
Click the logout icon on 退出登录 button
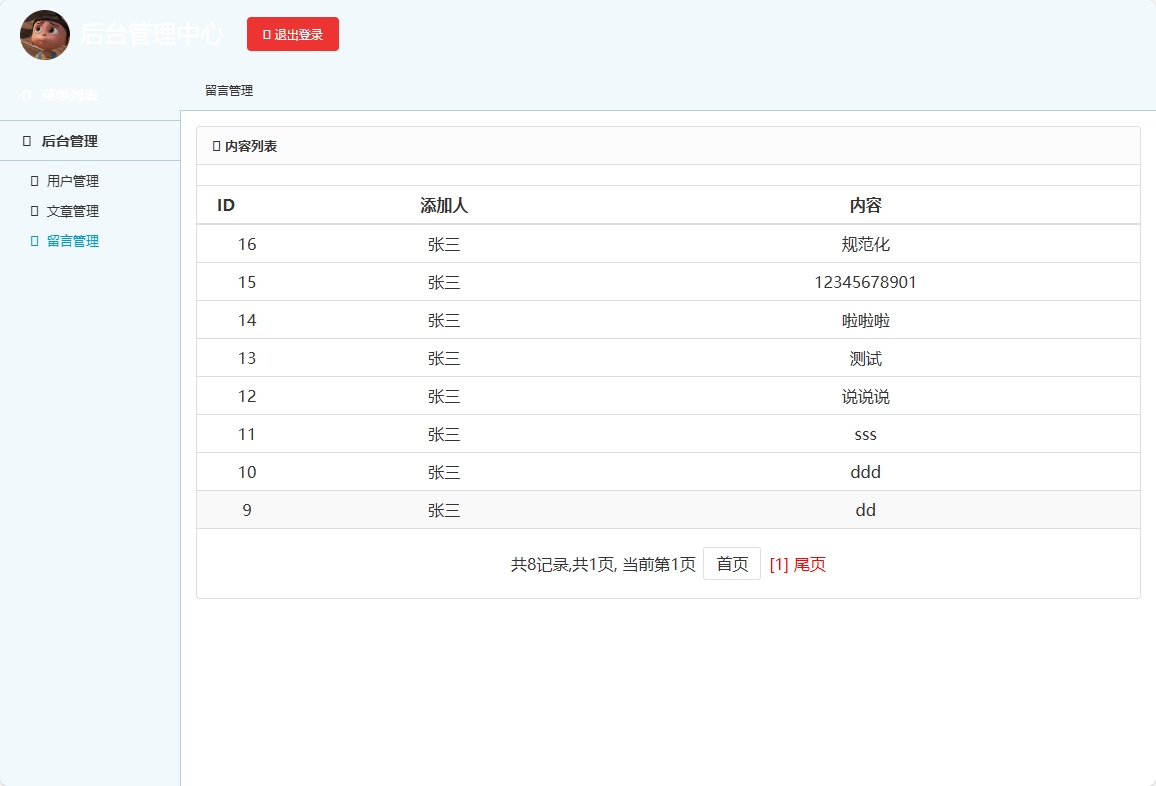click(x=266, y=33)
